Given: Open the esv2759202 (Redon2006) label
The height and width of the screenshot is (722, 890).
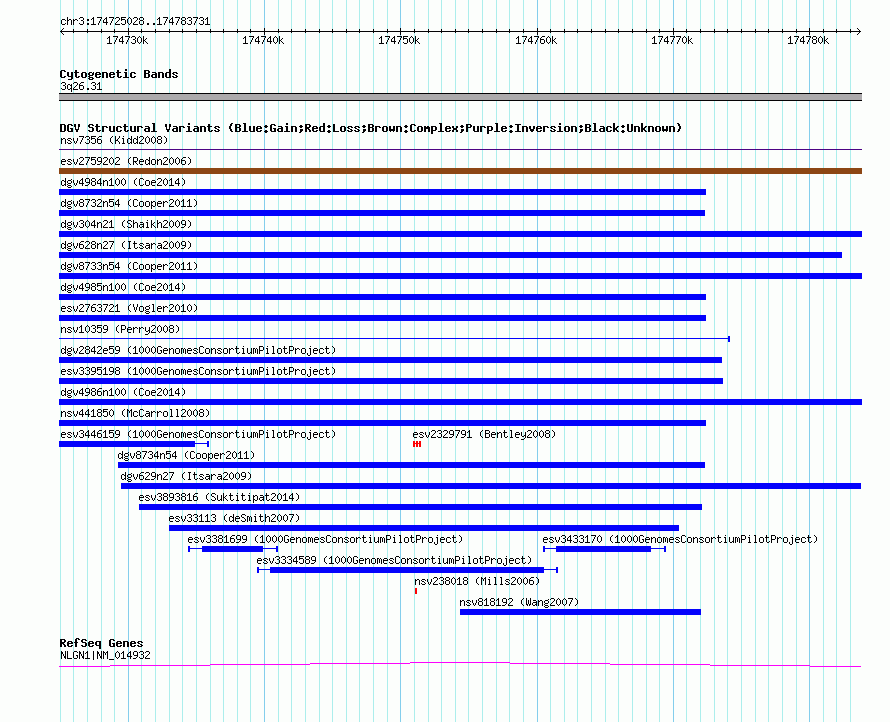Looking at the screenshot, I should 126,161.
